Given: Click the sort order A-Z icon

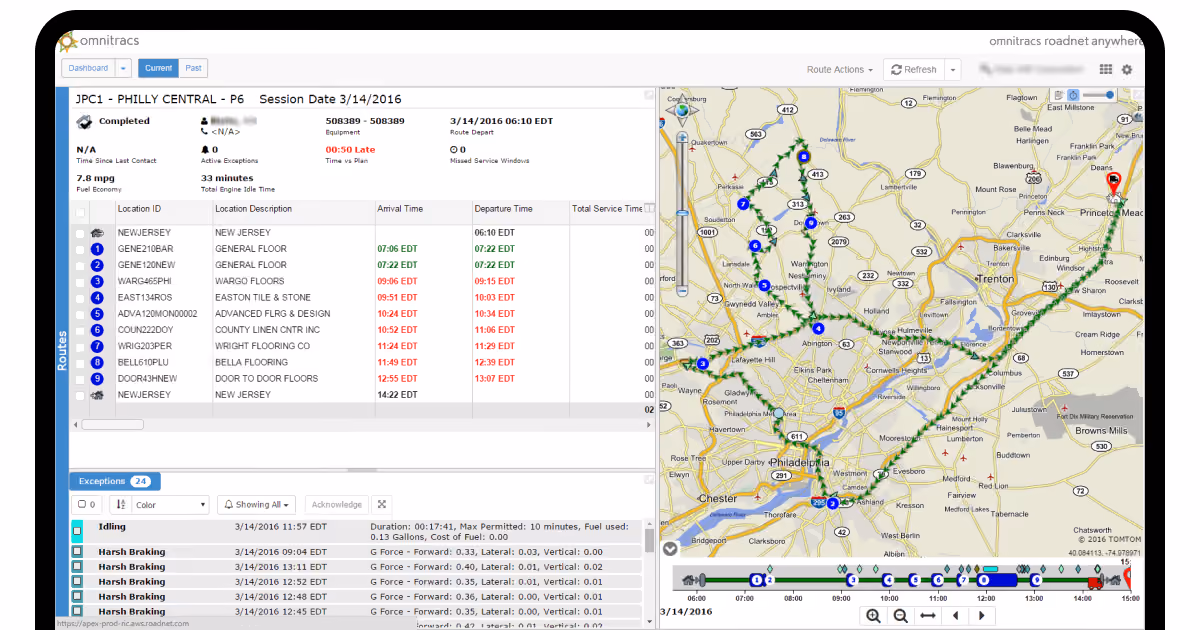Looking at the screenshot, I should [121, 505].
